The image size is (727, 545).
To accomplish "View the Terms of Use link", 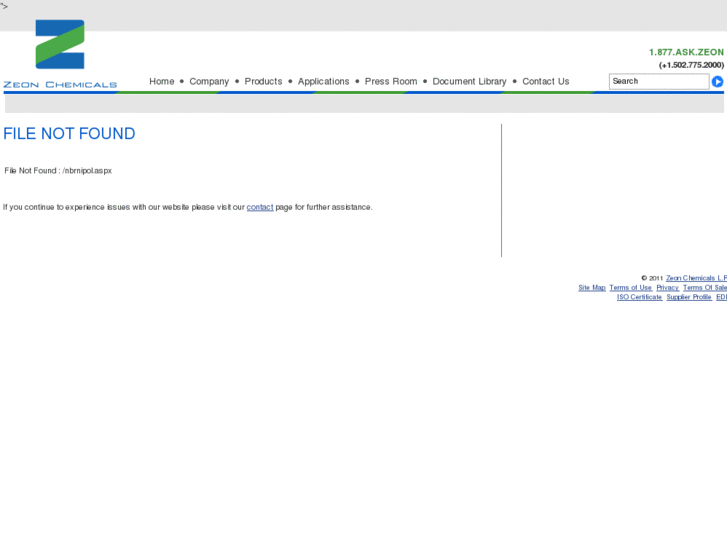I will pos(631,288).
